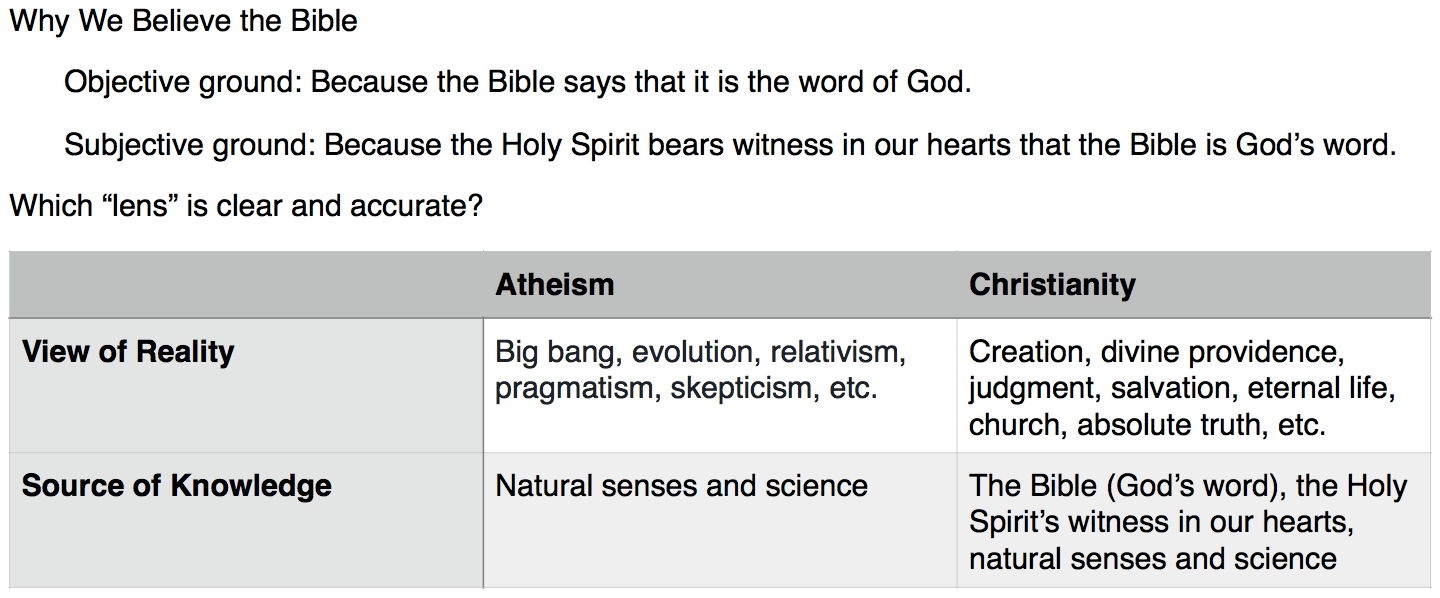This screenshot has height=598, width=1440.
Task: Click the empty top-left table header cell
Action: pos(246,285)
